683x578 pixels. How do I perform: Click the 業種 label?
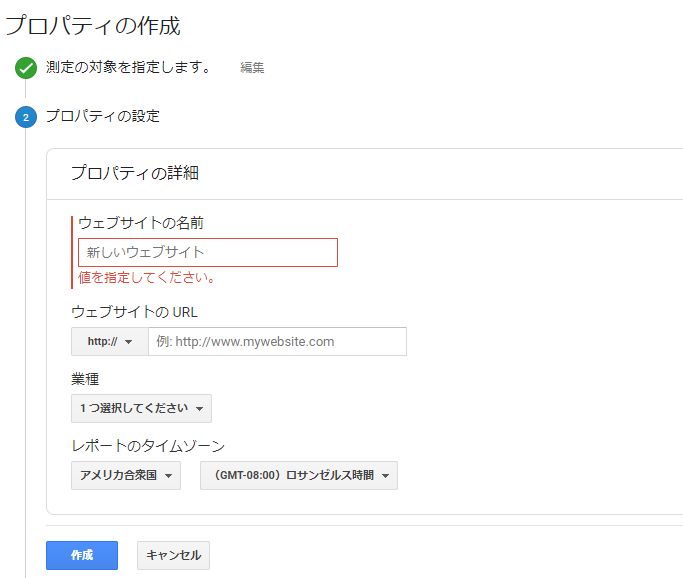pos(85,379)
